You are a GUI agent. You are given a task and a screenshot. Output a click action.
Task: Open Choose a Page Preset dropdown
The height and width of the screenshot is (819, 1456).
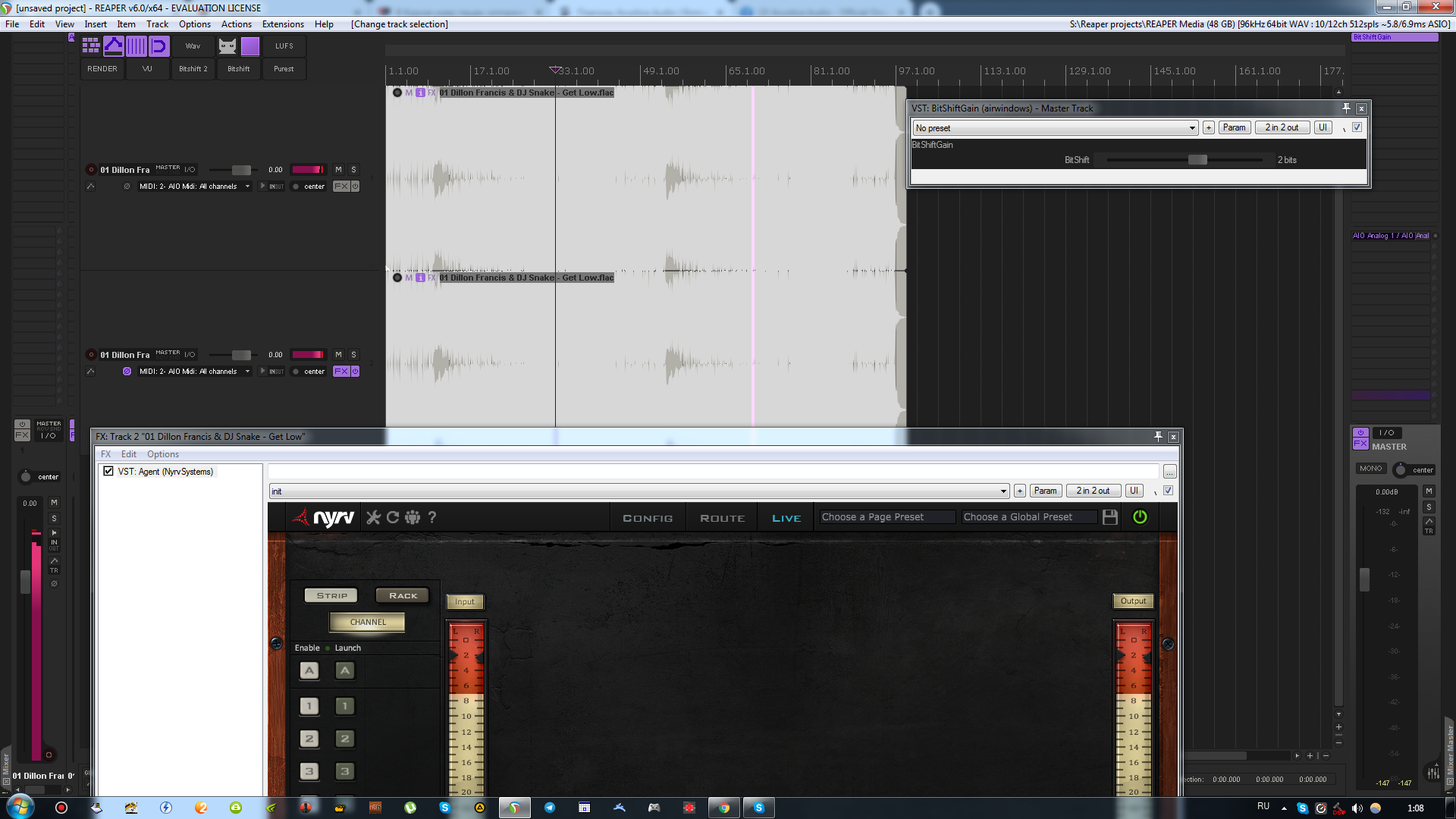point(887,517)
